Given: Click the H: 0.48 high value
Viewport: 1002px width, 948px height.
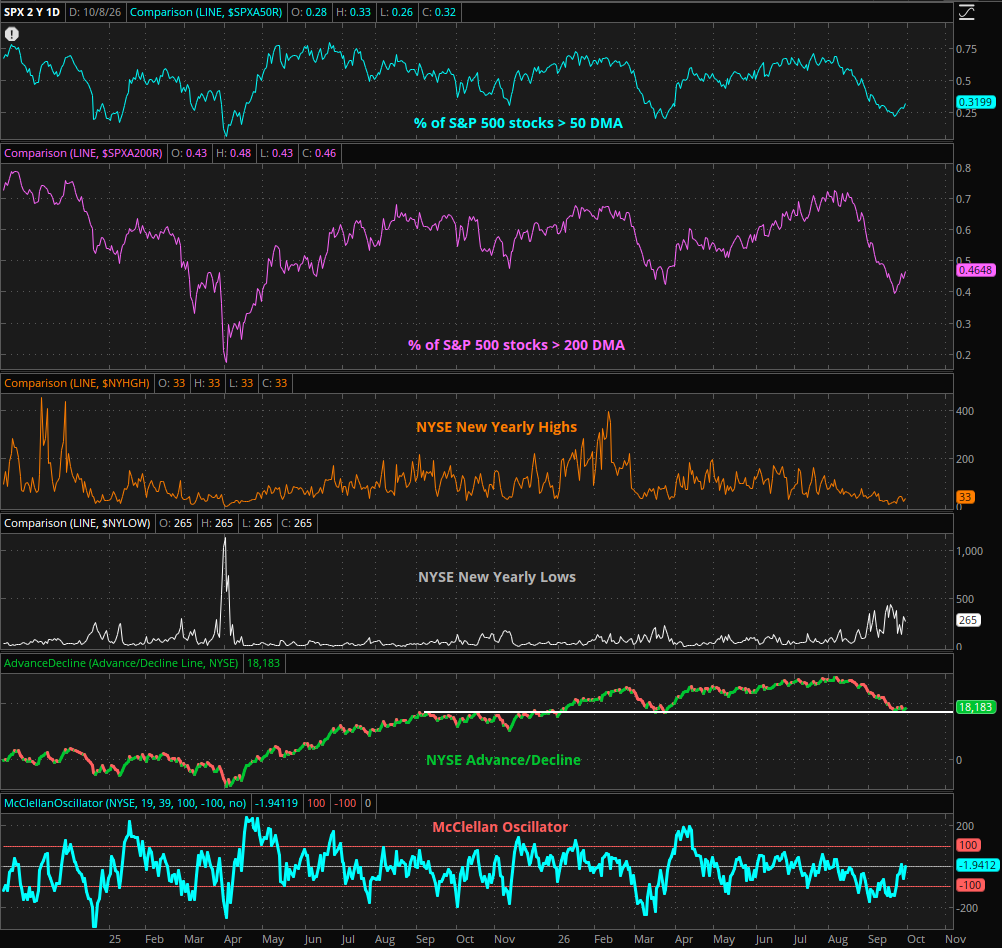Looking at the screenshot, I should click(x=233, y=153).
